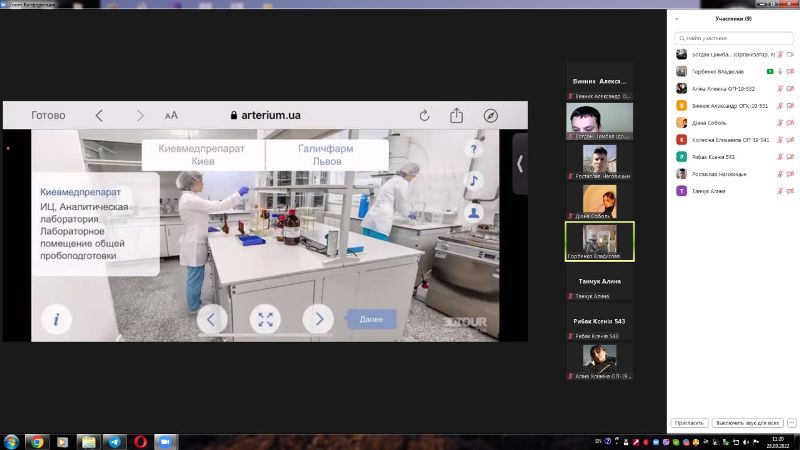Image resolution: width=800 pixels, height=450 pixels.
Task: Open the three-dots more options menu
Action: [x=792, y=423]
